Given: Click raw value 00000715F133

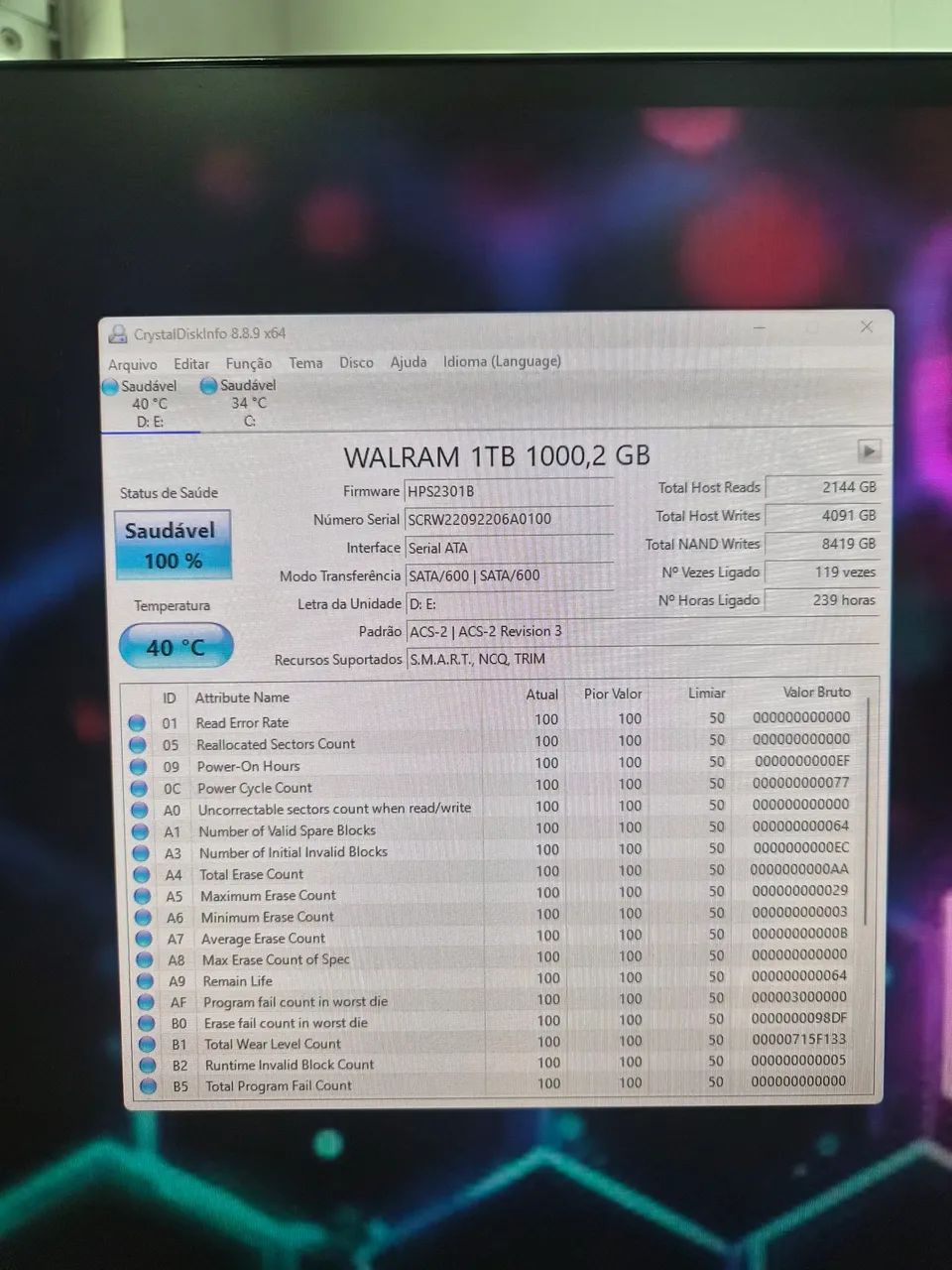Looking at the screenshot, I should point(798,1039).
